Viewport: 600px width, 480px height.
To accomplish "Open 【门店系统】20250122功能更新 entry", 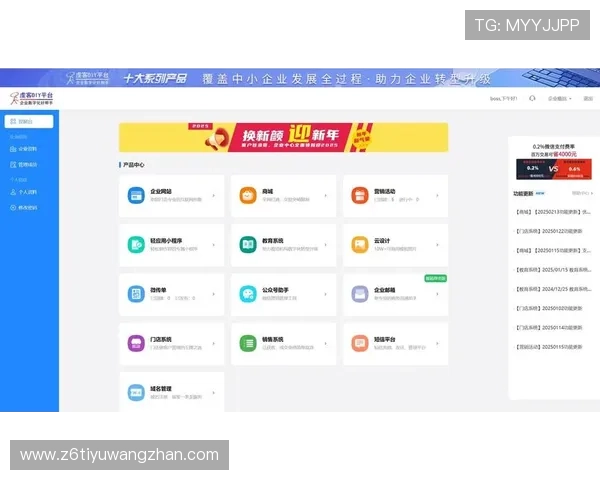I will click(x=549, y=231).
